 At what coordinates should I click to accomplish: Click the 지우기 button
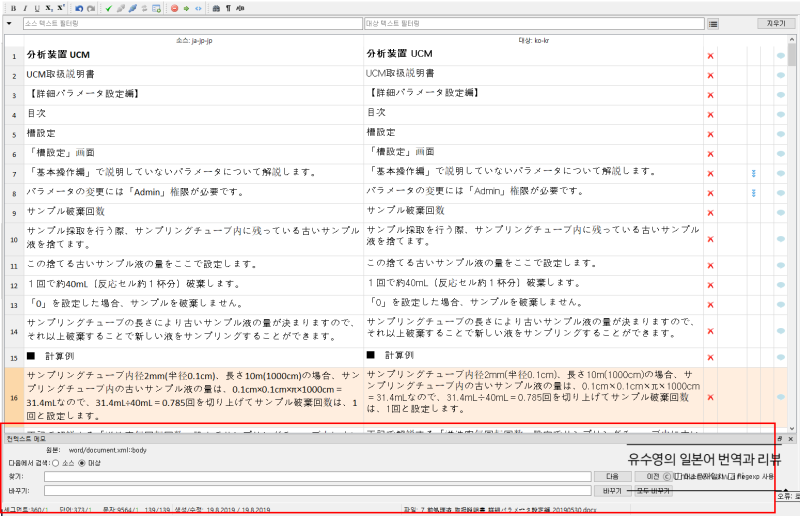coord(776,23)
